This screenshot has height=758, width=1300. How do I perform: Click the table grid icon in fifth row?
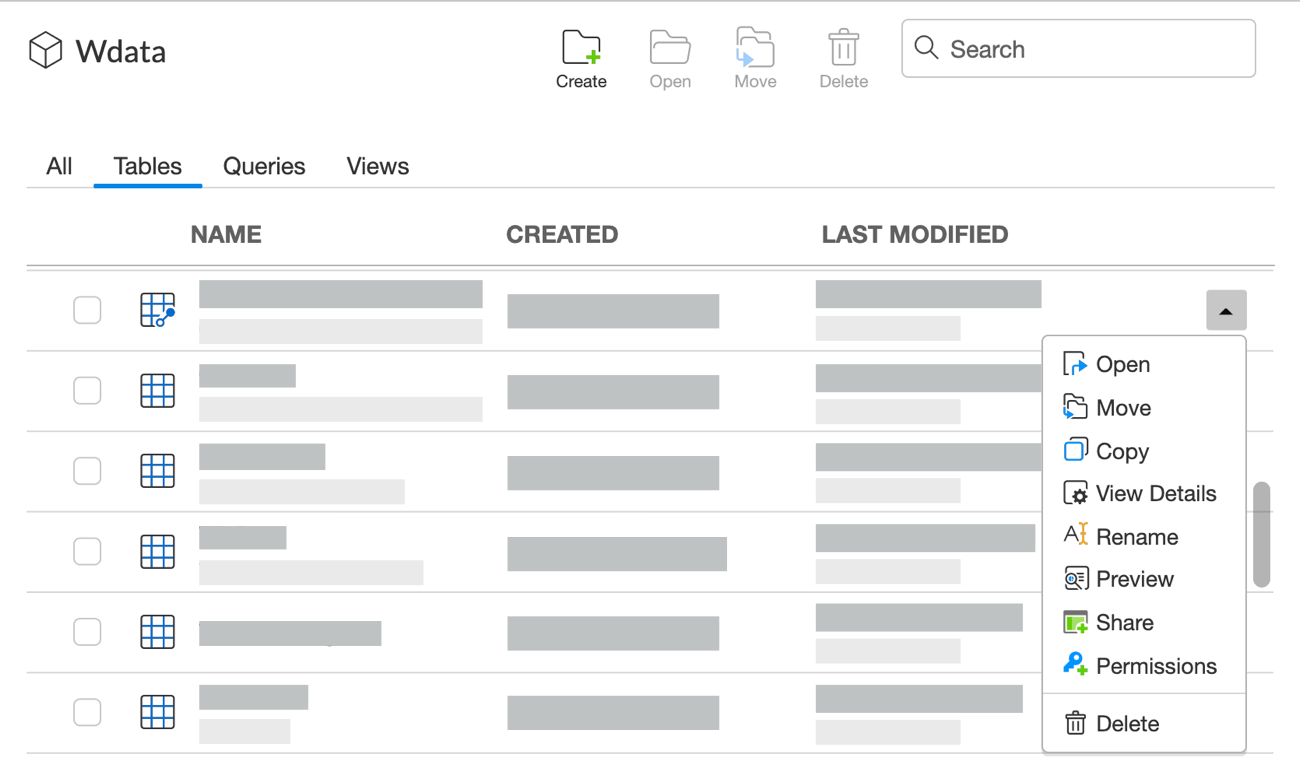[158, 632]
